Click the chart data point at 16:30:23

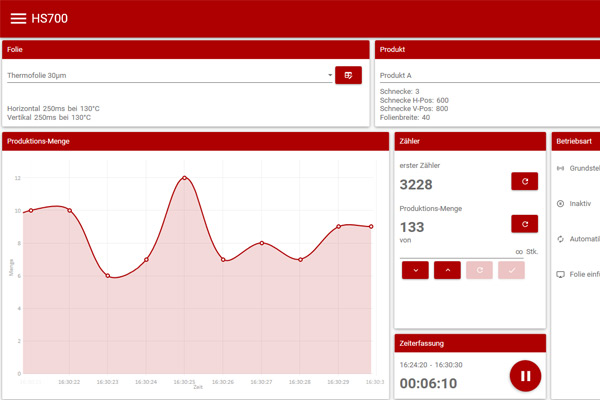(x=108, y=276)
